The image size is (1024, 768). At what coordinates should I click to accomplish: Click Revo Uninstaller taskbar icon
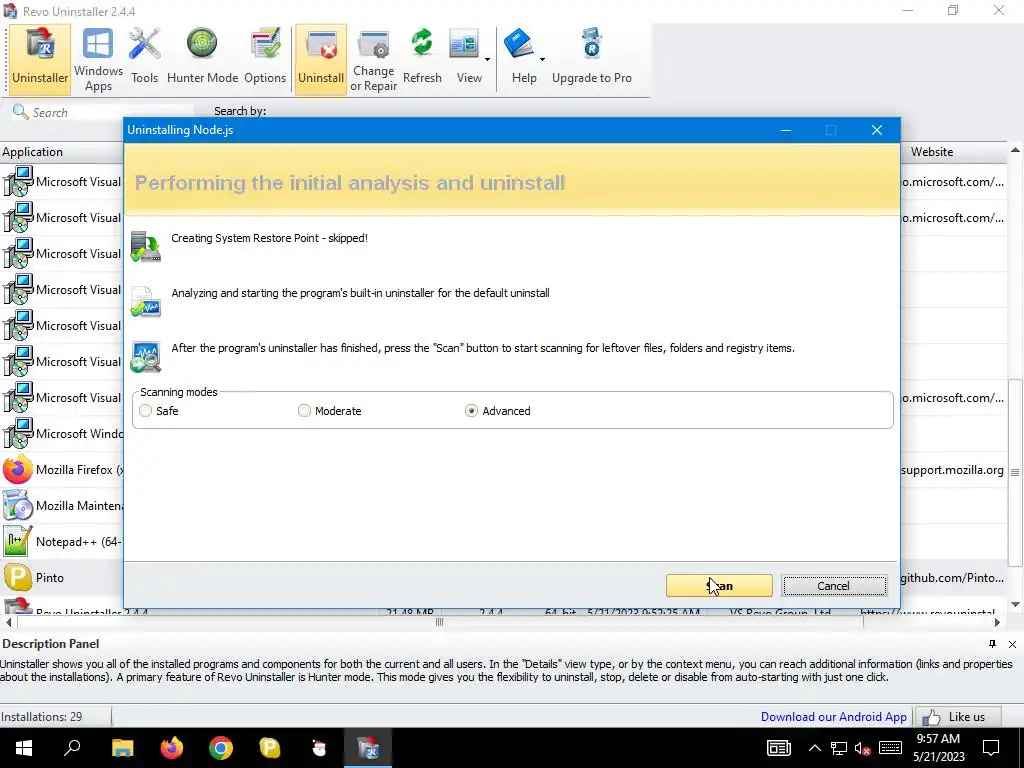click(x=368, y=748)
